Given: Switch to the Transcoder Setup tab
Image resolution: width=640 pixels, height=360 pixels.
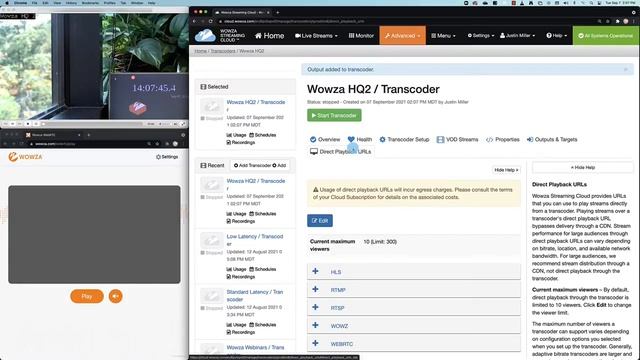Looking at the screenshot, I should pos(404,140).
